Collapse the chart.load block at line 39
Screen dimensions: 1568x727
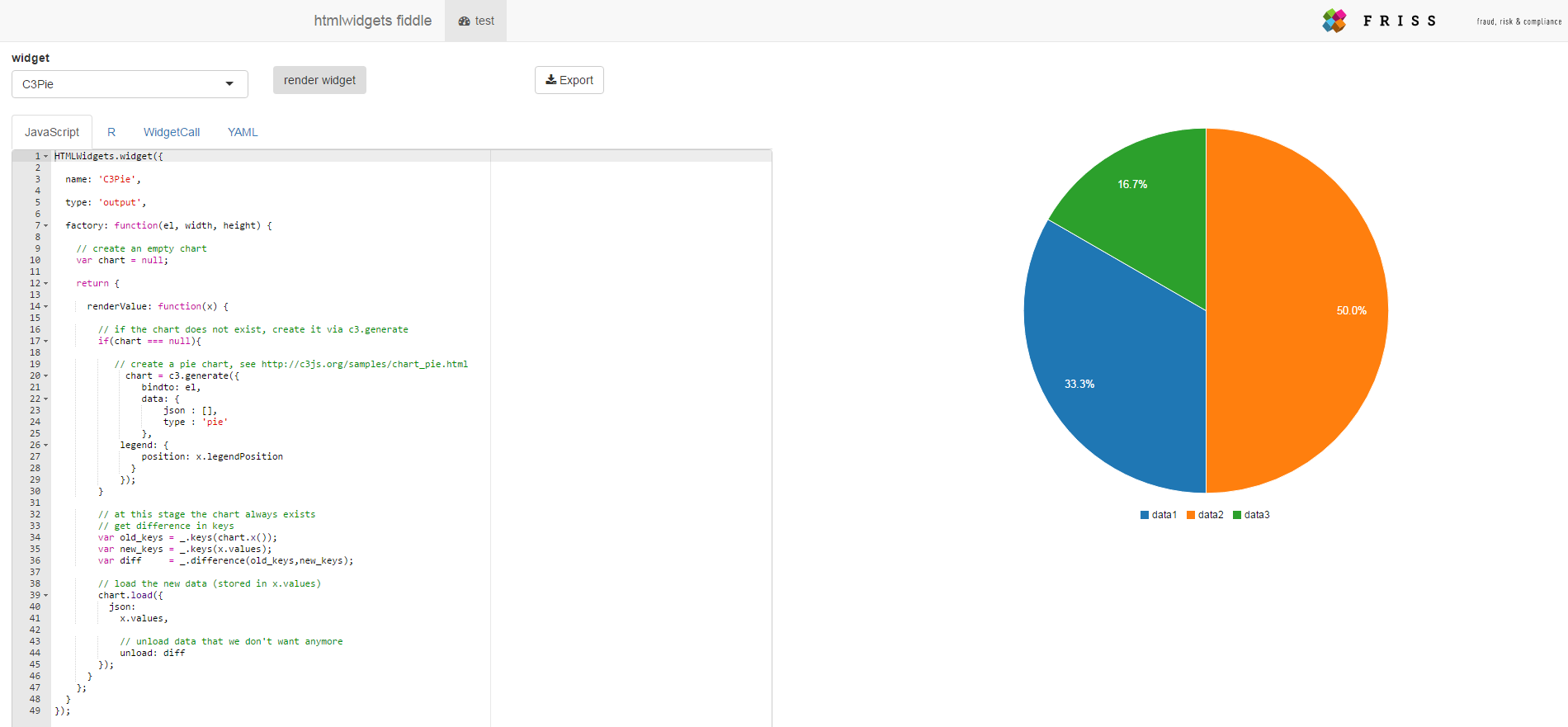pos(46,596)
